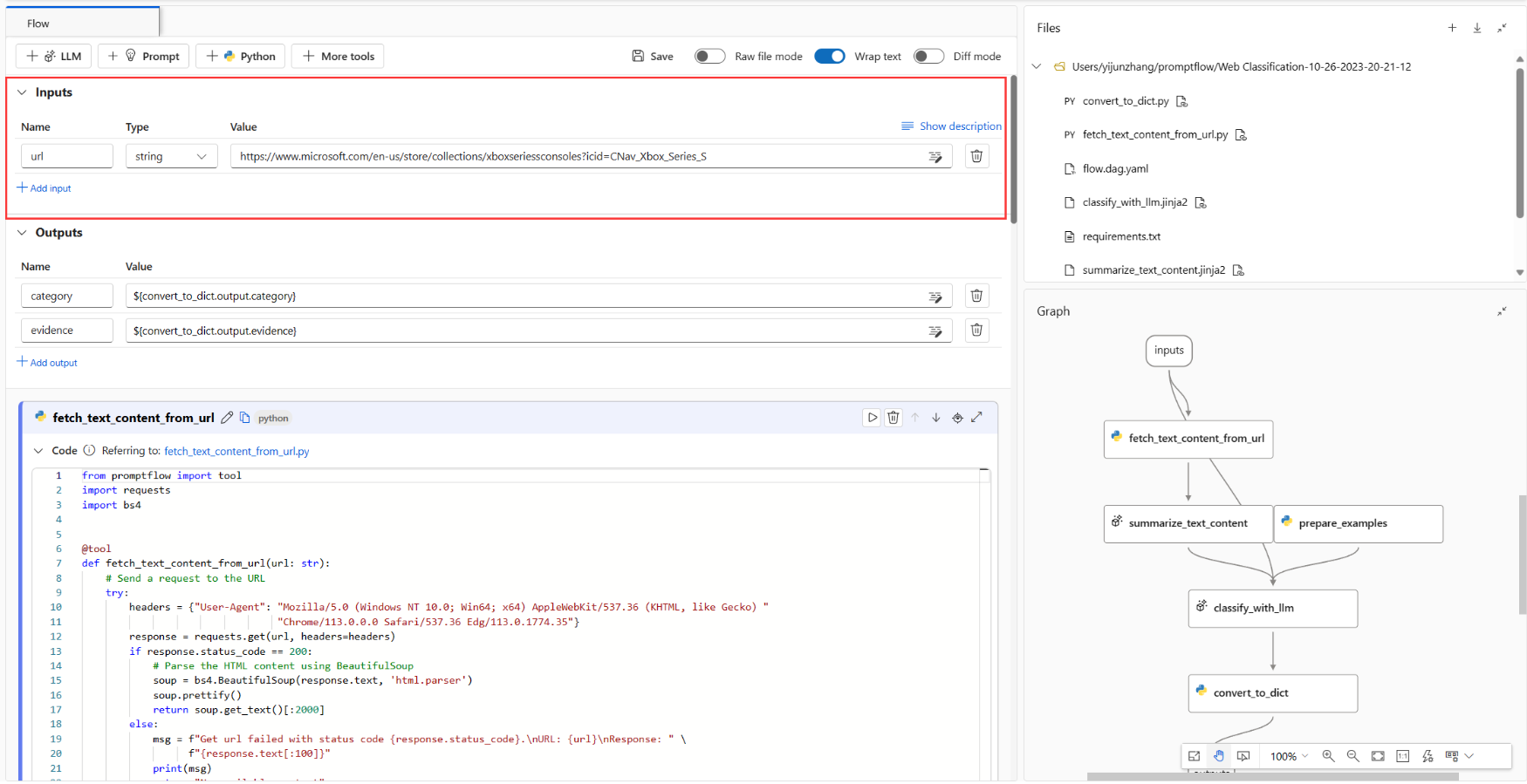The width and height of the screenshot is (1527, 784).
Task: Click the Save button
Action: pos(653,57)
